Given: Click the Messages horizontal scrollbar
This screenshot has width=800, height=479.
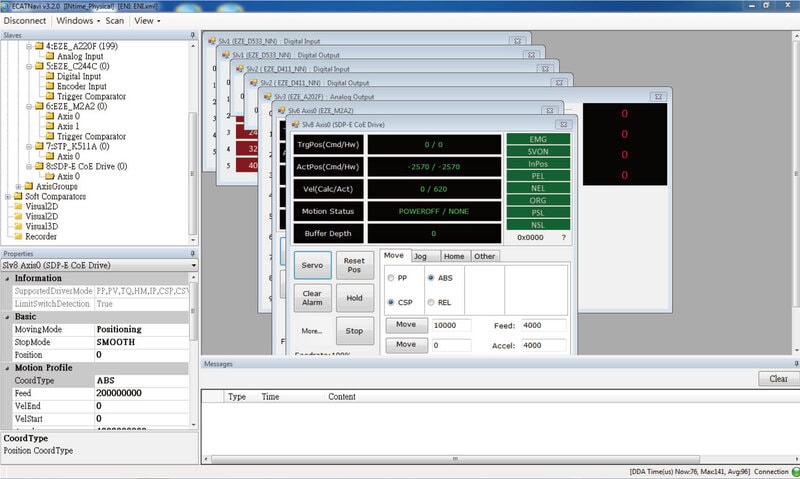Looking at the screenshot, I should pos(455,459).
